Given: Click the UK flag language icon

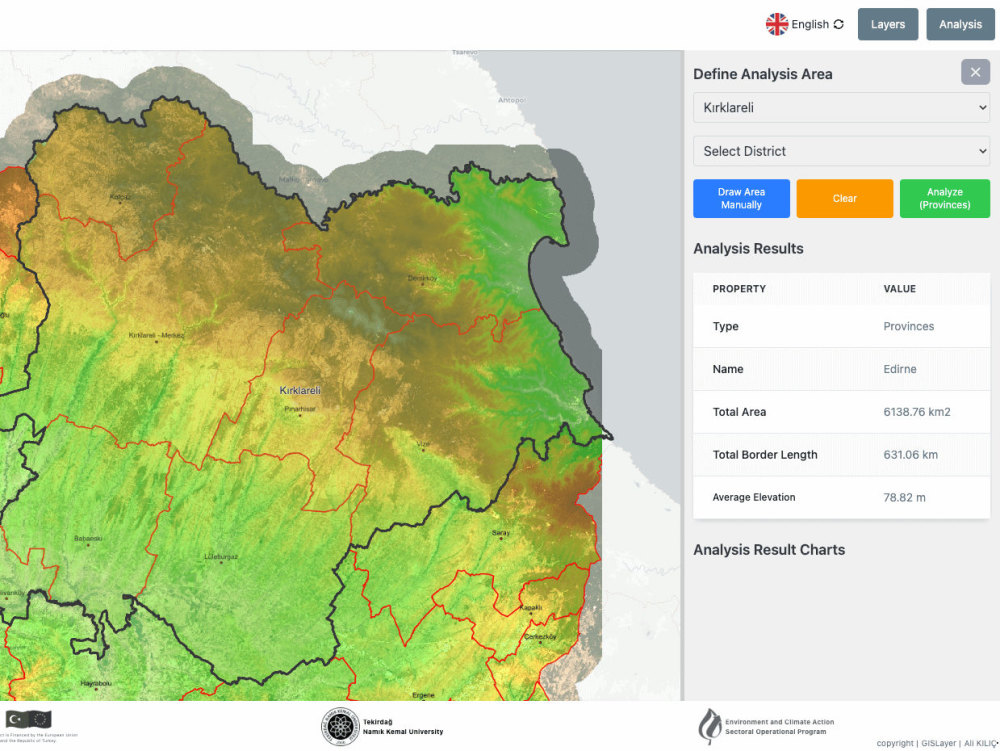Looking at the screenshot, I should click(776, 24).
